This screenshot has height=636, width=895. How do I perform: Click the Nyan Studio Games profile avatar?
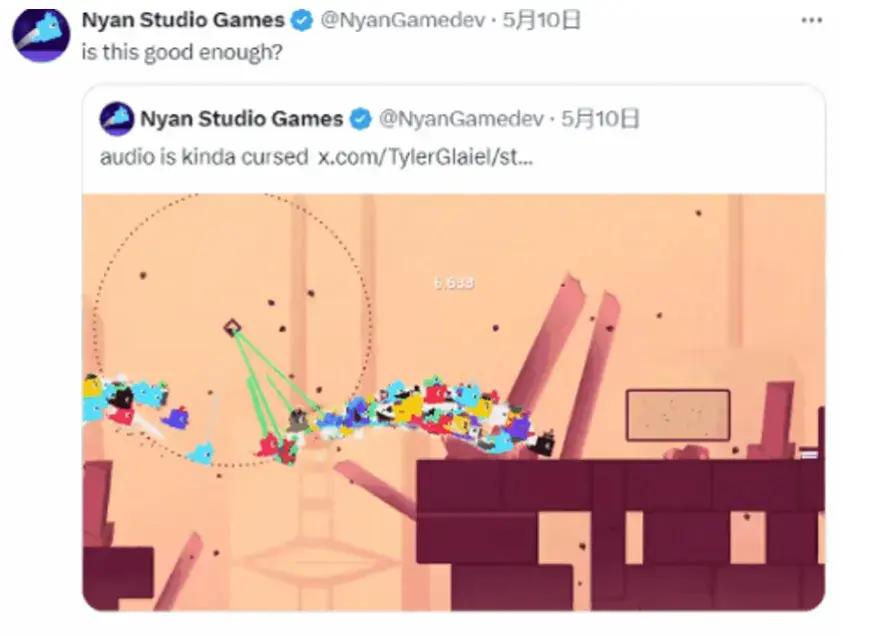coord(40,34)
